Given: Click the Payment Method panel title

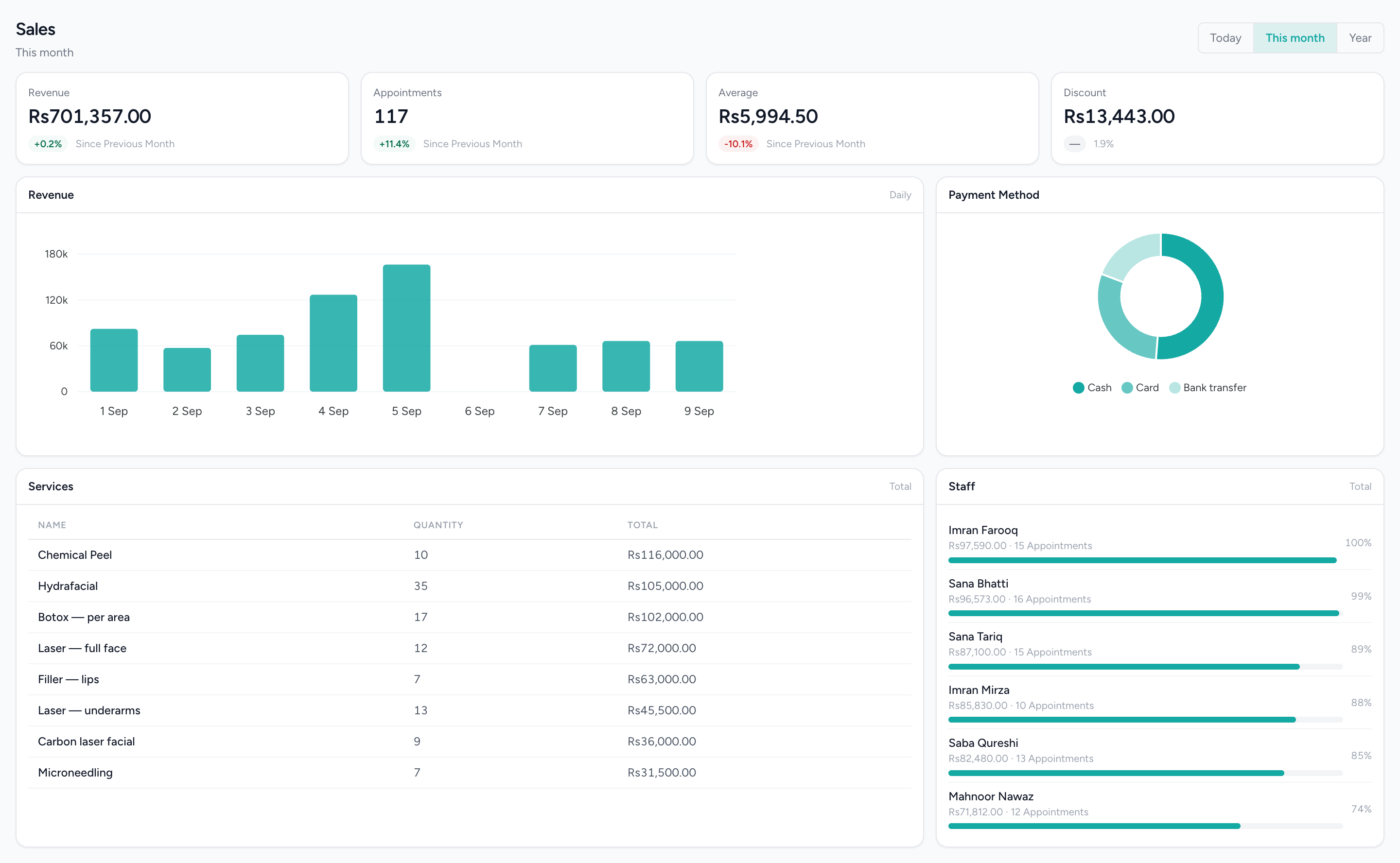Looking at the screenshot, I should (x=994, y=195).
